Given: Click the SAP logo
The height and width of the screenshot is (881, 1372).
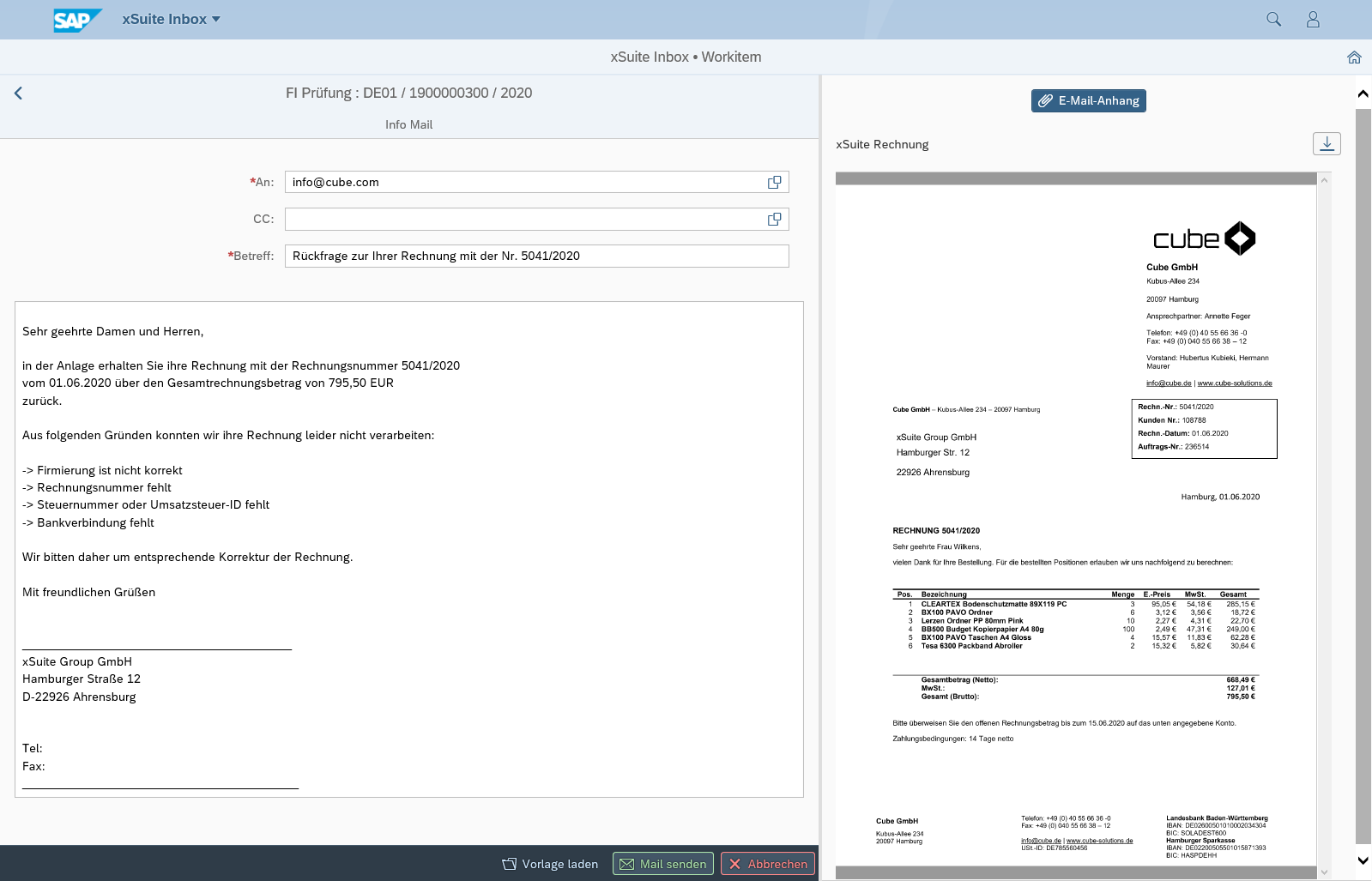Looking at the screenshot, I should [77, 20].
